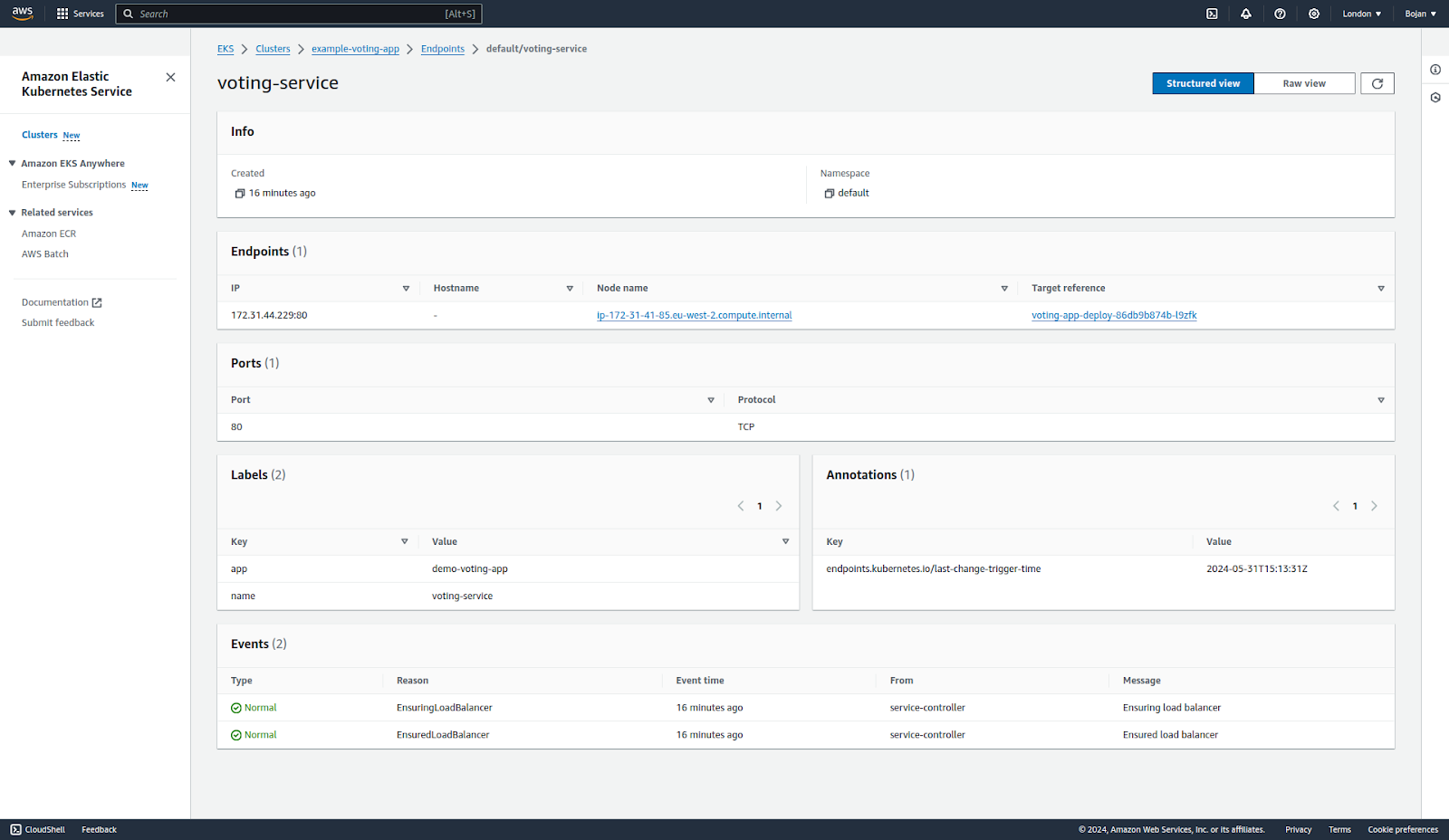
Task: Select the annotation value 2024-05-31T15:13:31Z
Action: [1257, 569]
